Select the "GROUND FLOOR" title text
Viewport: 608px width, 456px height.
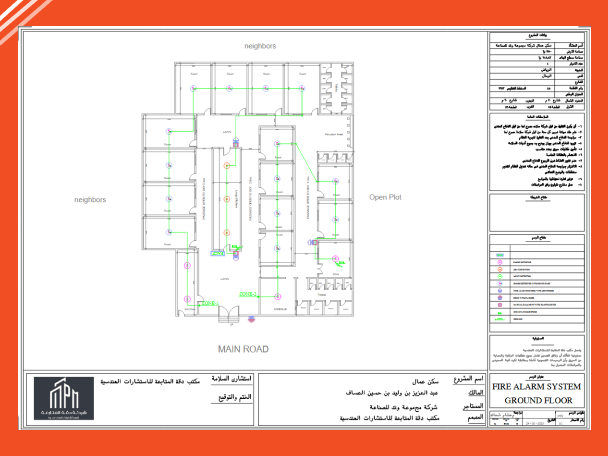point(537,400)
